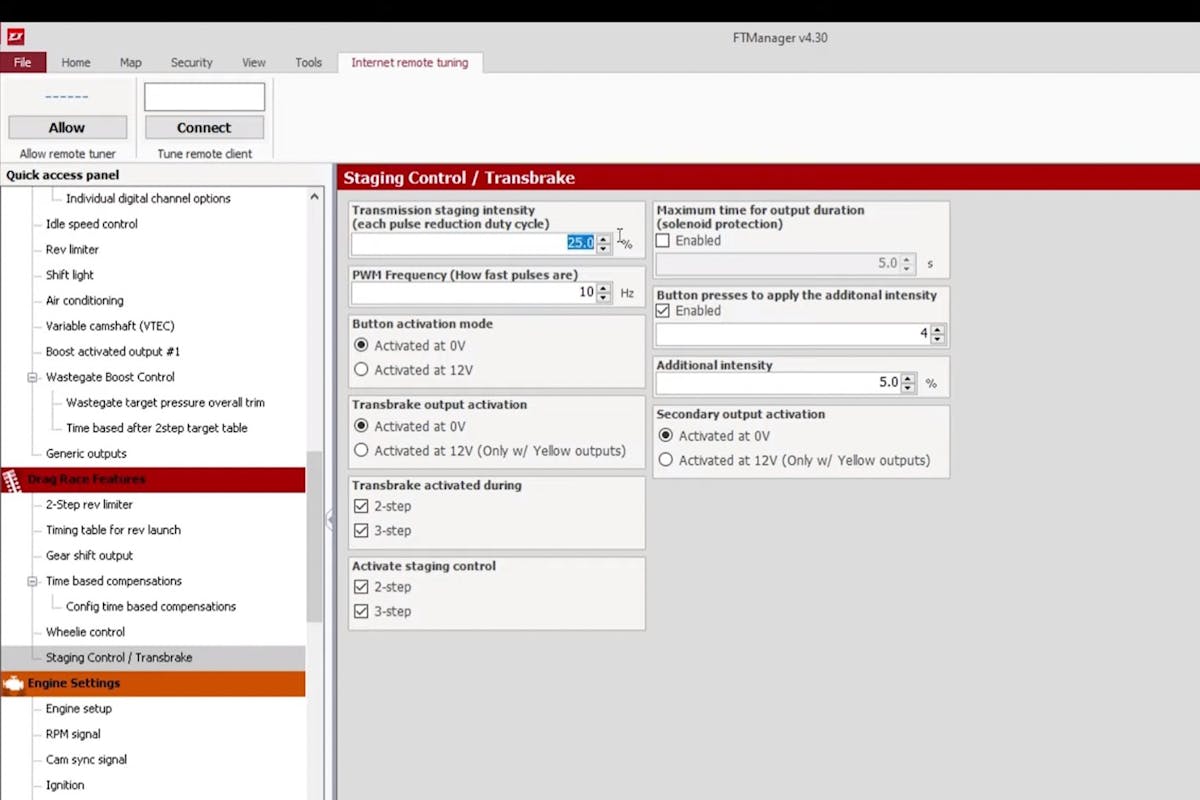Increase the PWM Frequency spinner value
1200x800 pixels.
click(x=602, y=288)
